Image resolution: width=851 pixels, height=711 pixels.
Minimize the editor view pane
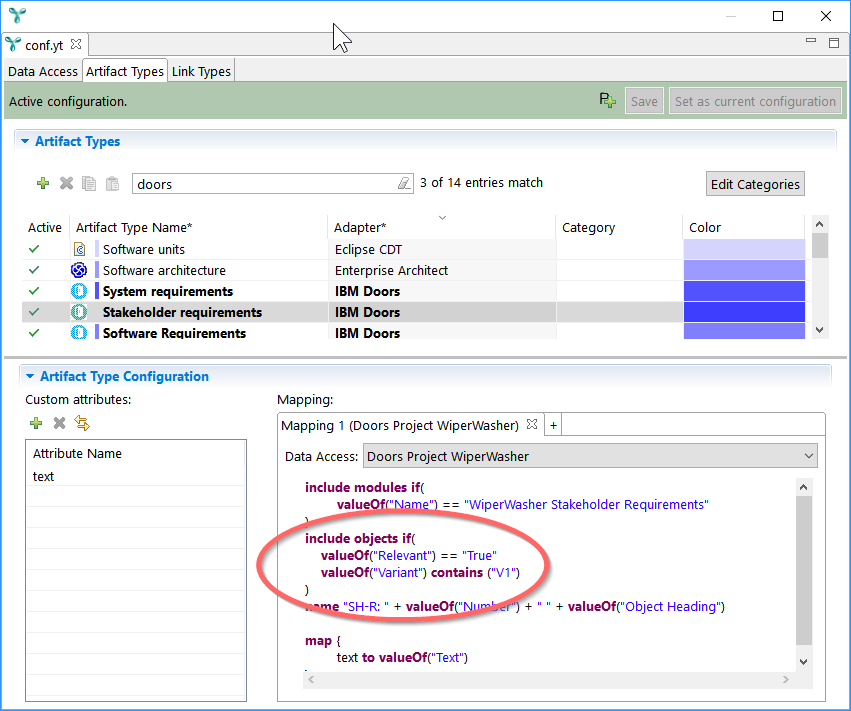click(811, 41)
